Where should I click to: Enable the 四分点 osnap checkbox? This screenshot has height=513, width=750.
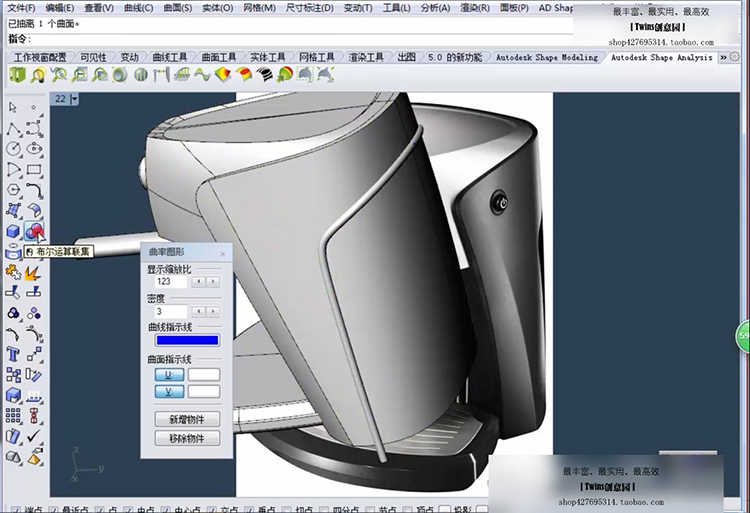click(324, 510)
